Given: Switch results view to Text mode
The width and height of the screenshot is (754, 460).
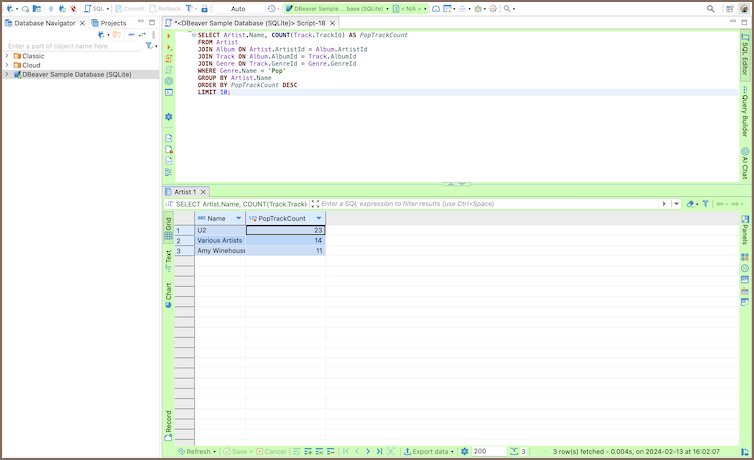Looking at the screenshot, I should pyautogui.click(x=168, y=258).
